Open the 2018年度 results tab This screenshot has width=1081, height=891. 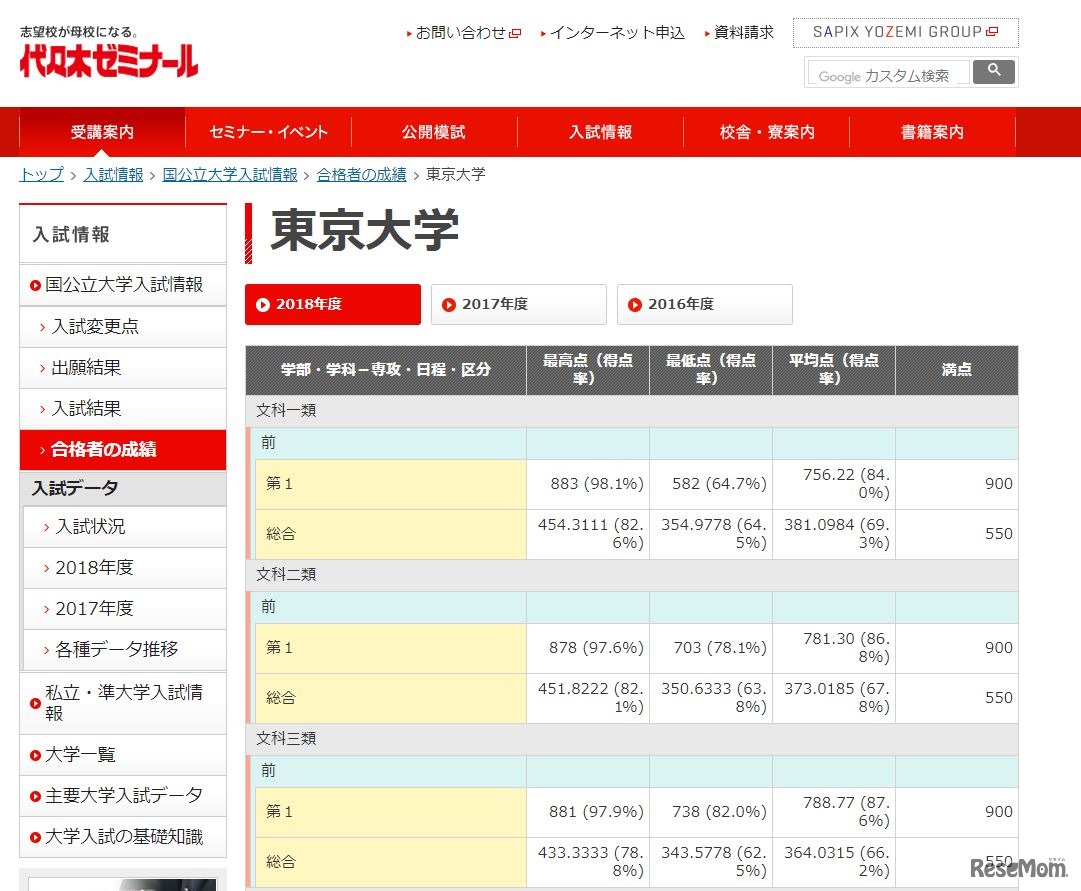(332, 304)
